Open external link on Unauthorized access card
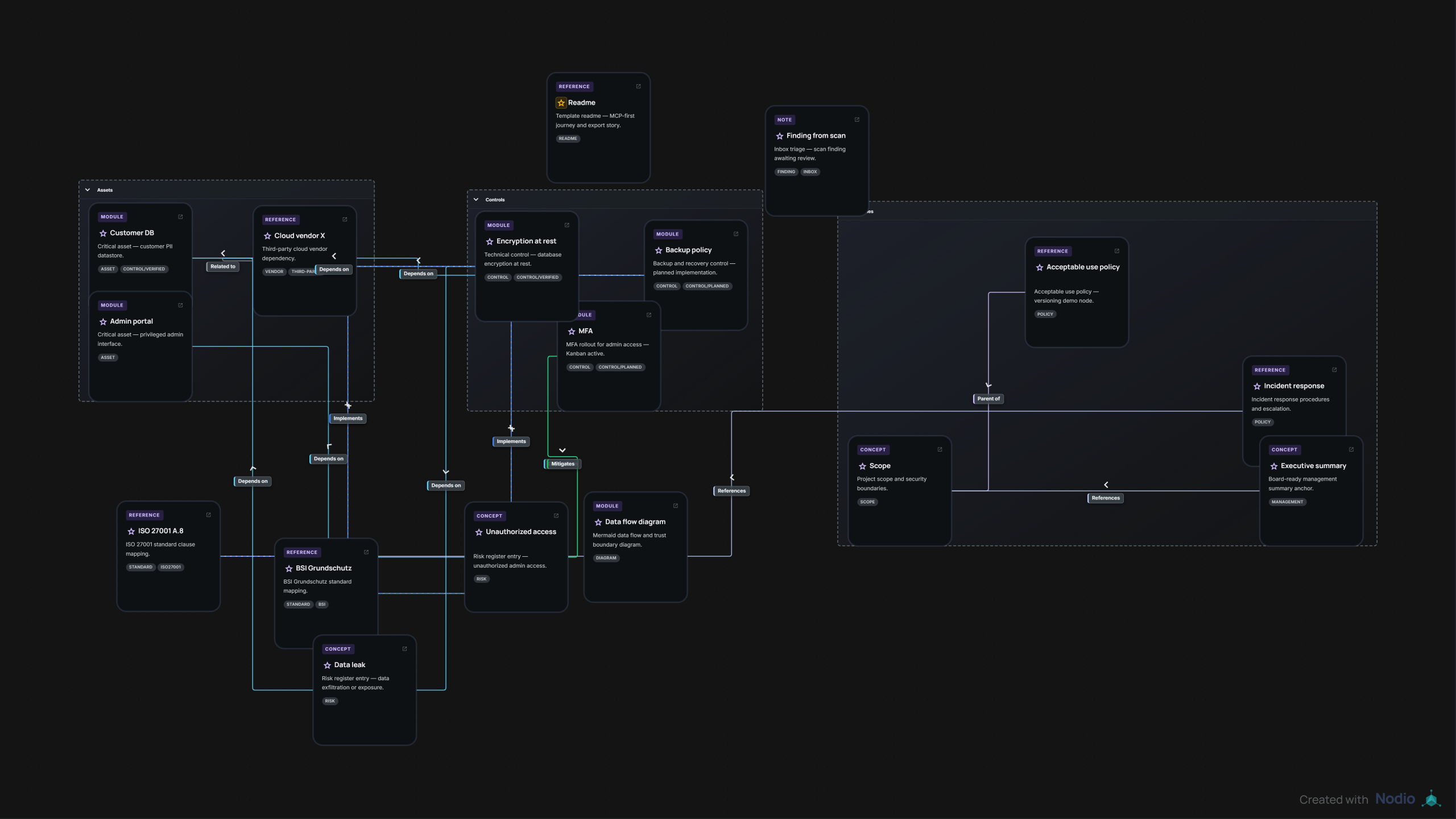Viewport: 1456px width, 819px height. pos(556,516)
